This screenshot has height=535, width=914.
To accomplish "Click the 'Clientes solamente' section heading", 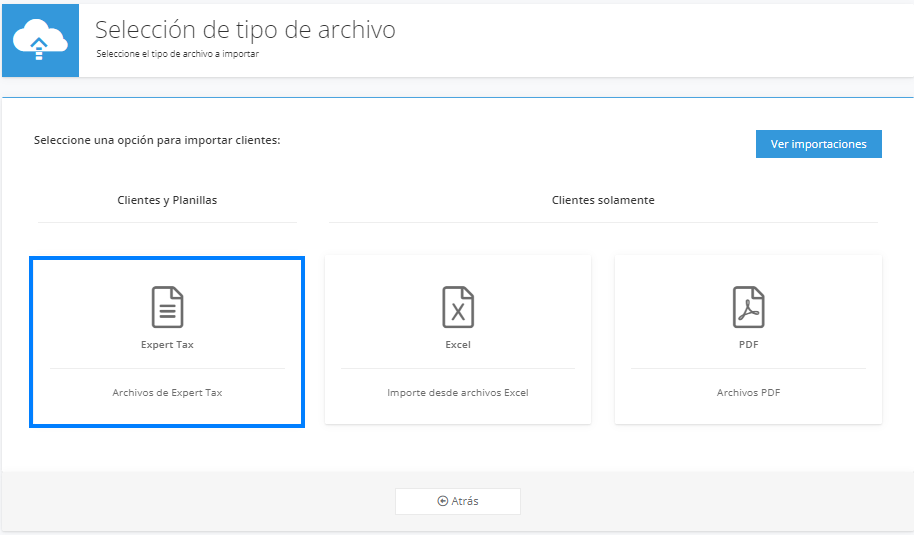I will [603, 200].
